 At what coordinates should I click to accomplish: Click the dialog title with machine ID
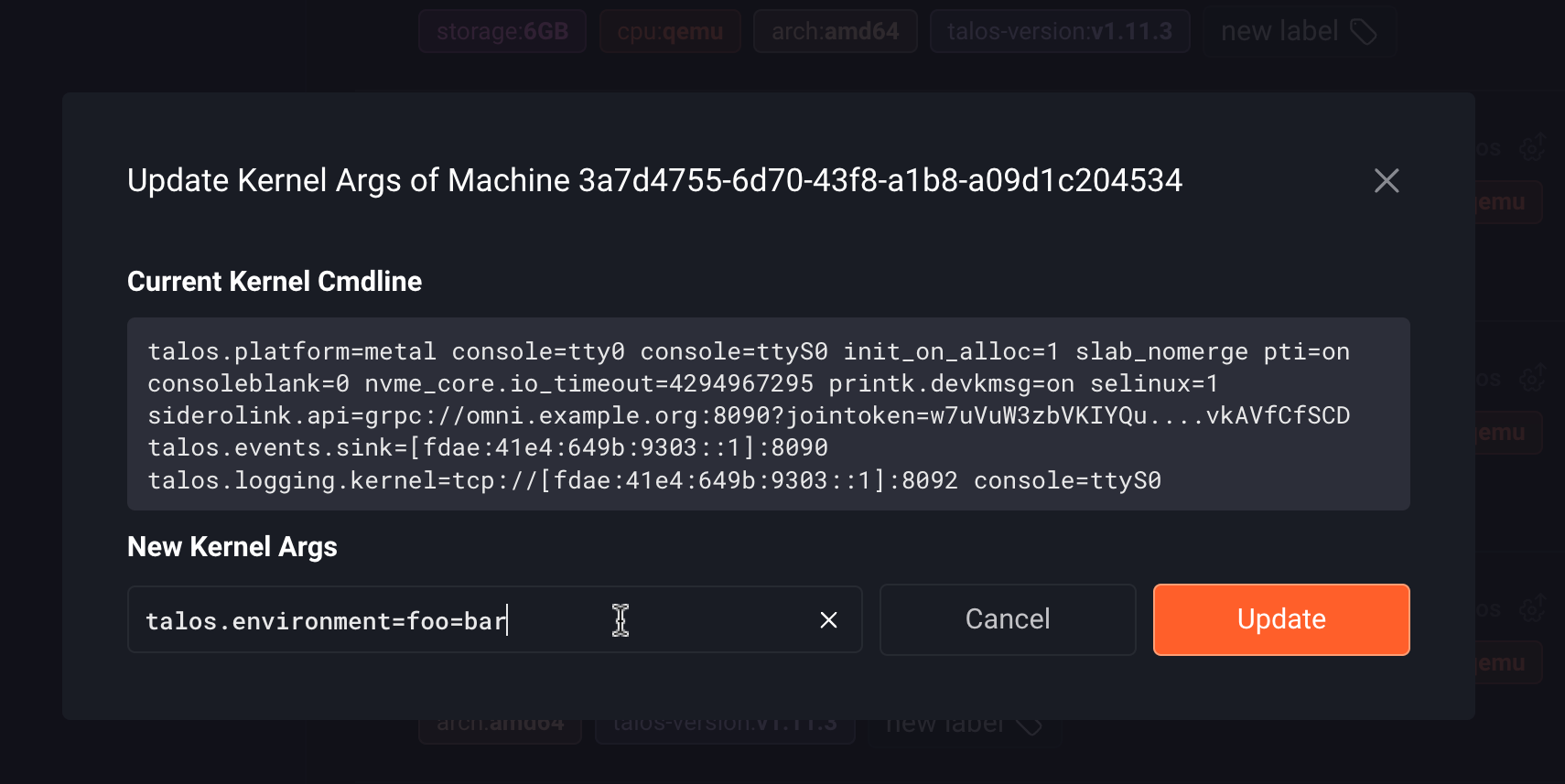654,180
